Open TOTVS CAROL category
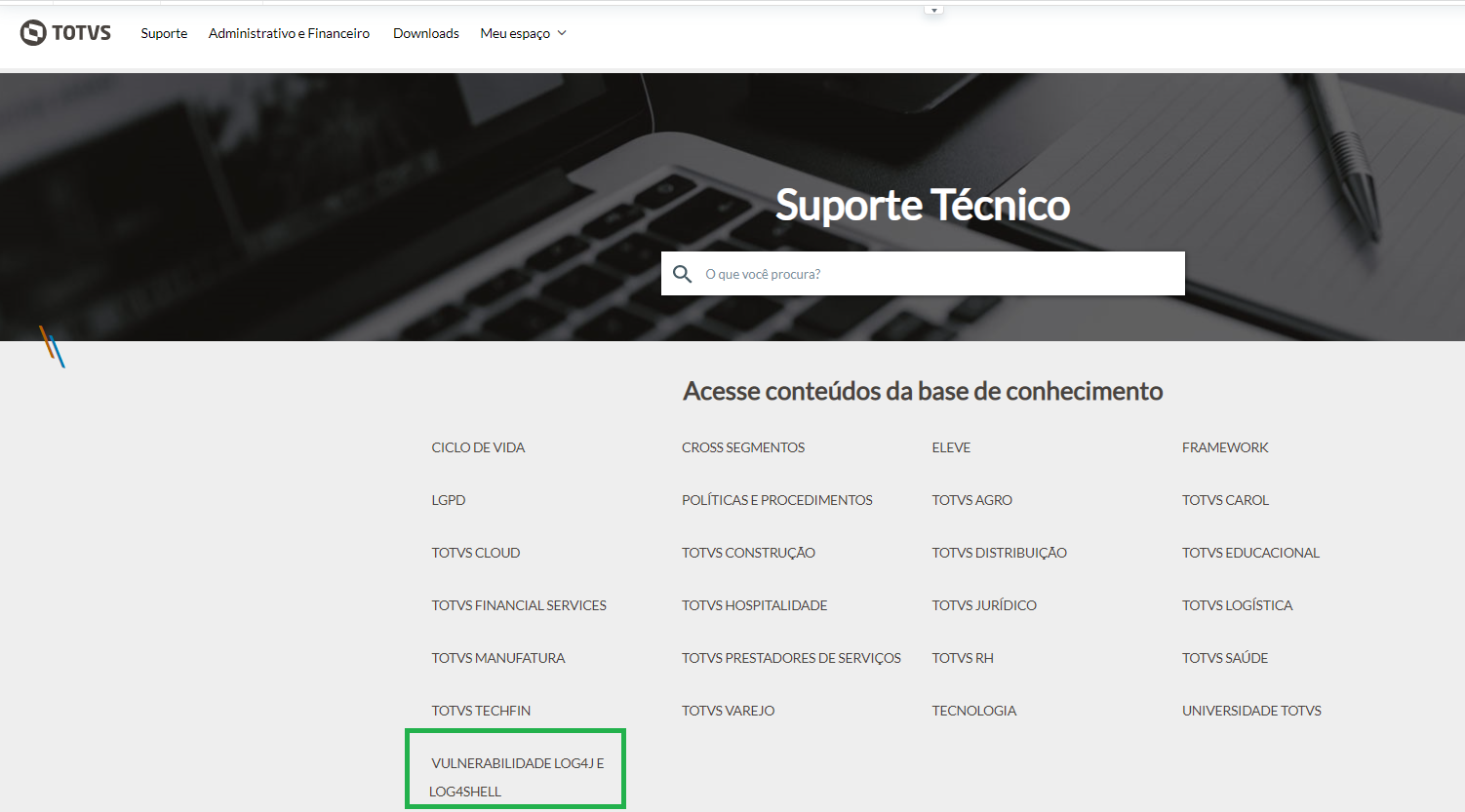 pos(1225,500)
